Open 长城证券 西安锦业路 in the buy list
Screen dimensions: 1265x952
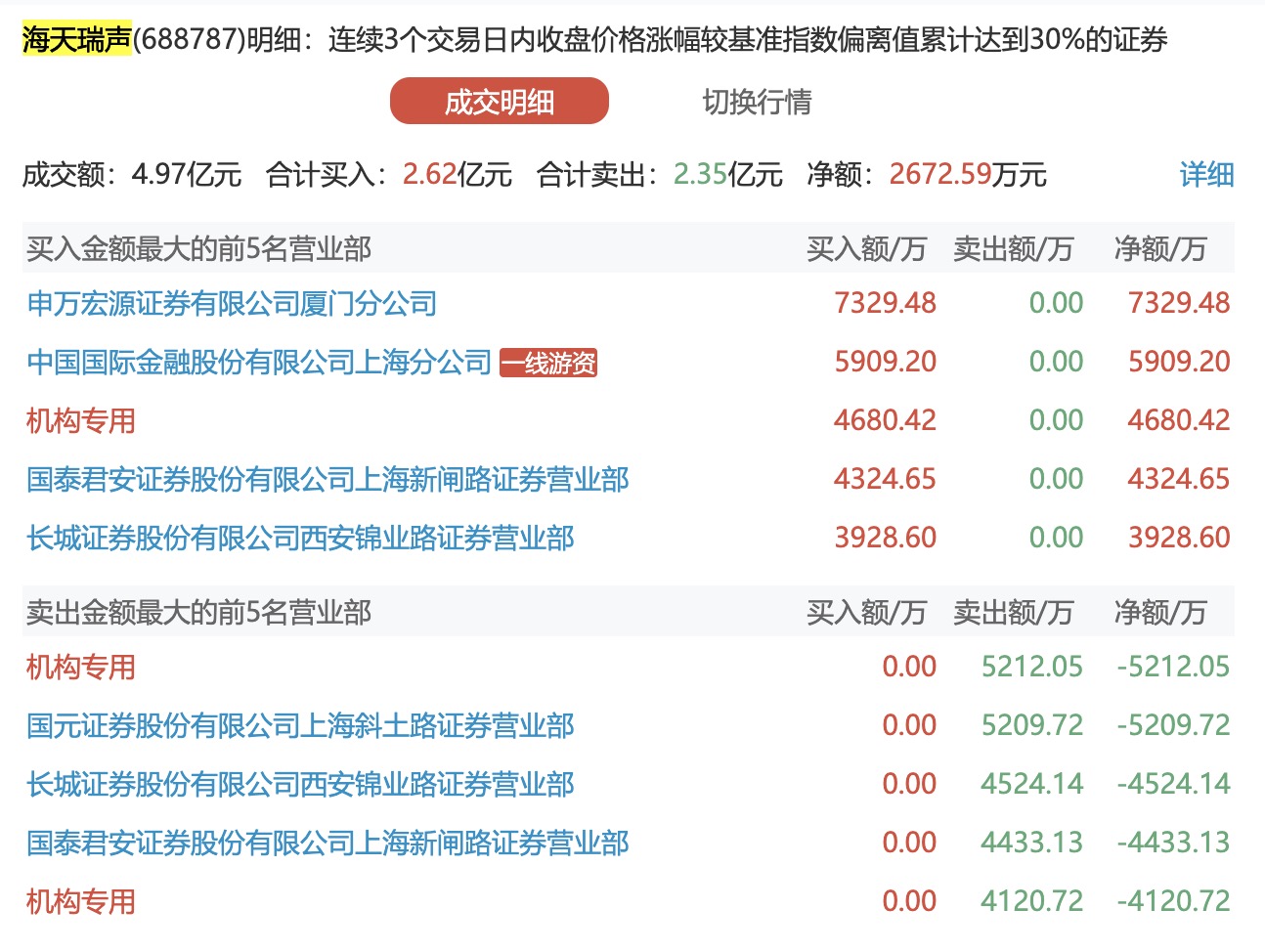(x=300, y=539)
